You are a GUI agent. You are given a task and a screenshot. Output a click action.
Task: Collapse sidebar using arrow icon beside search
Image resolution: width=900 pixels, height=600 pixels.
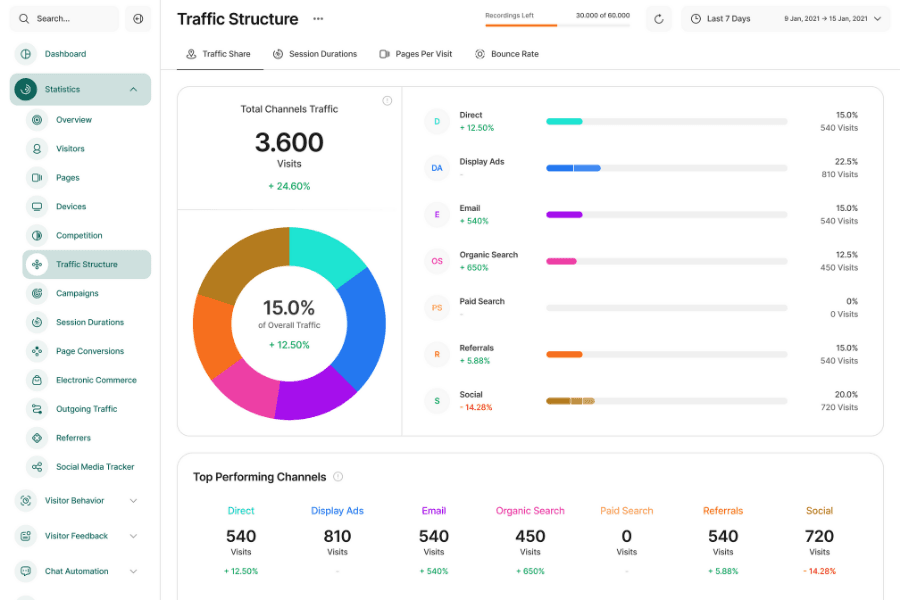[x=138, y=19]
